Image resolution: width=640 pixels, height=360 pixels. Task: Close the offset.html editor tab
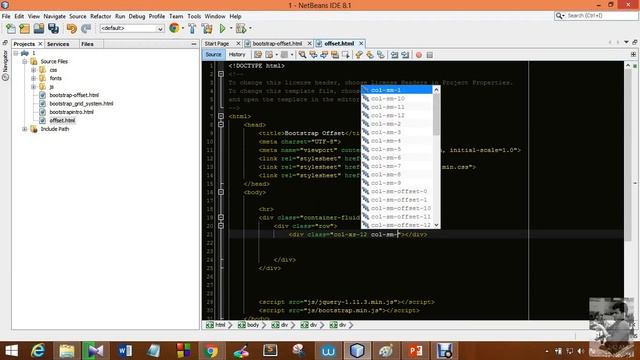coord(361,43)
